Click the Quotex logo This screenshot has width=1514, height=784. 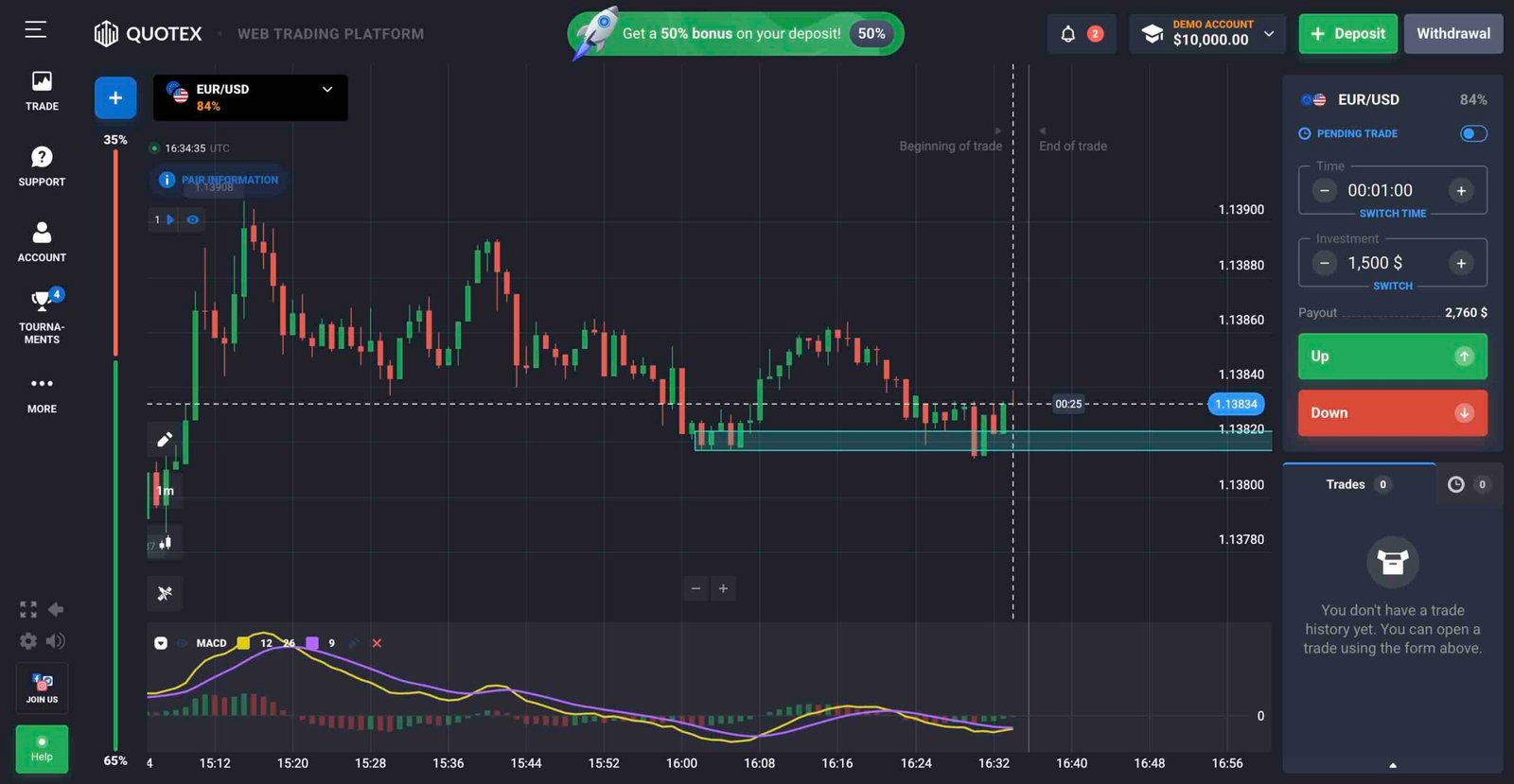148,34
